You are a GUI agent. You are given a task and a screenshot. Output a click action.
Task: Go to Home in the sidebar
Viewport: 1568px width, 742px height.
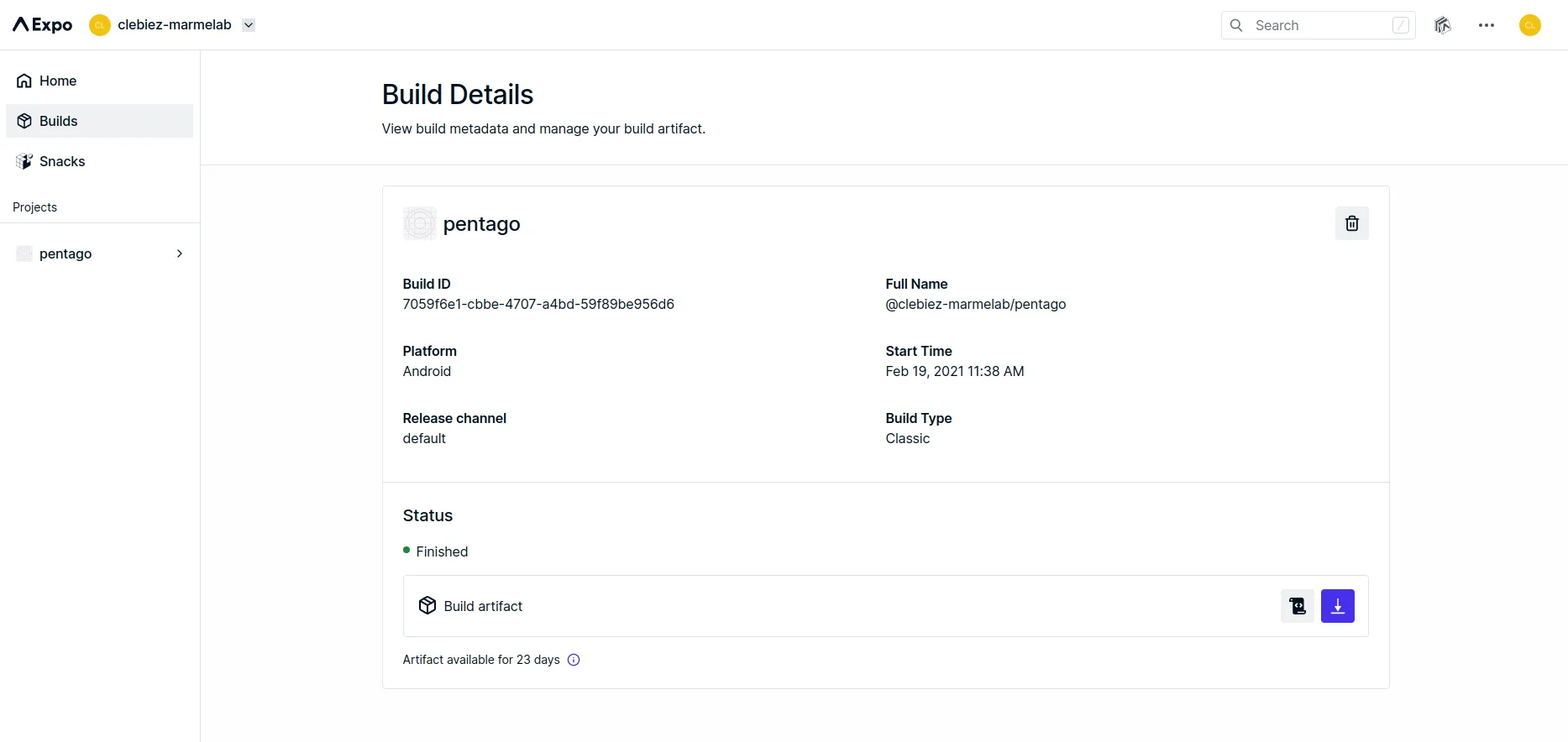point(57,81)
